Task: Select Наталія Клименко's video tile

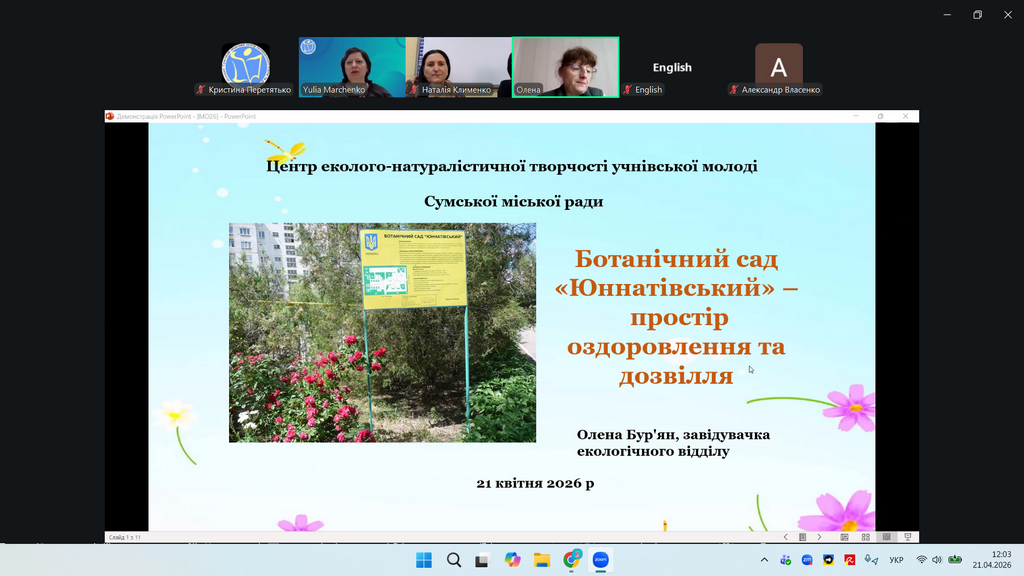Action: tap(458, 66)
